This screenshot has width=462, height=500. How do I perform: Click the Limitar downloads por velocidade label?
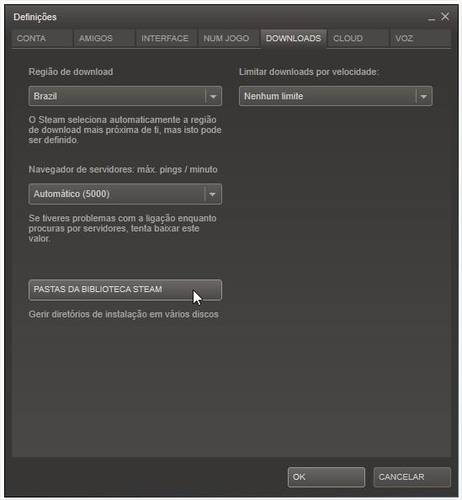pos(309,72)
